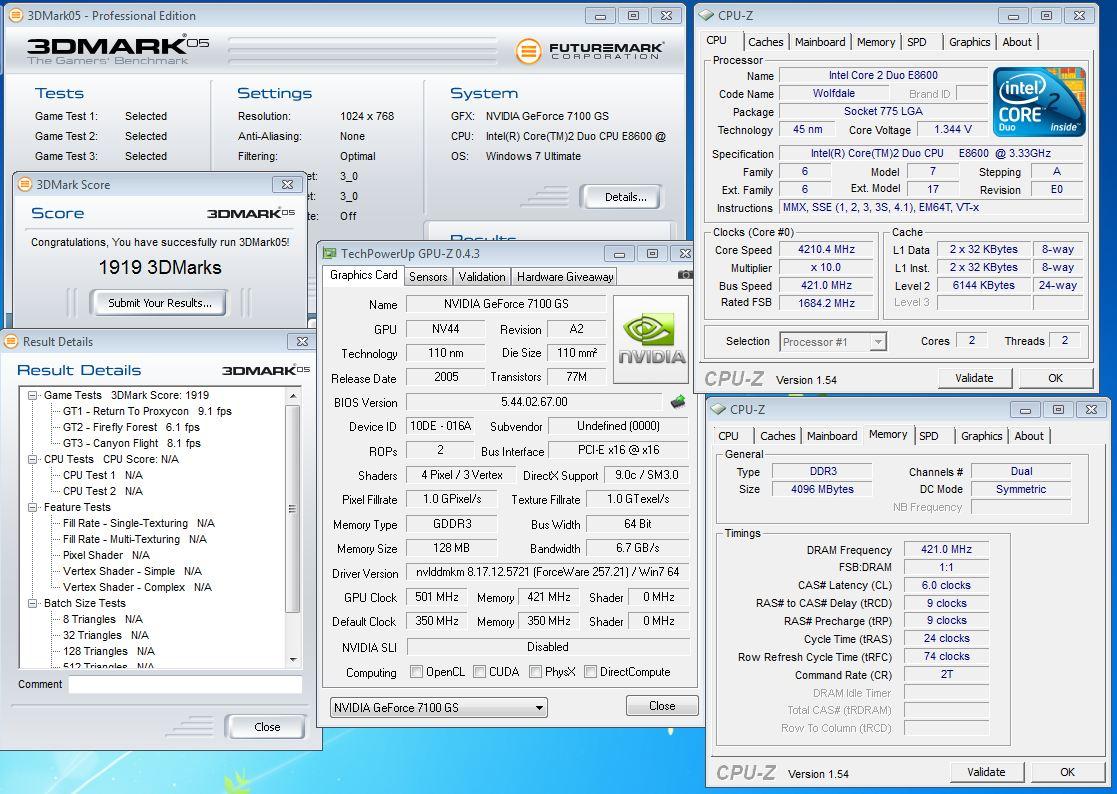1117x794 pixels.
Task: Select the Pixel Shader tree row
Action: (x=106, y=555)
